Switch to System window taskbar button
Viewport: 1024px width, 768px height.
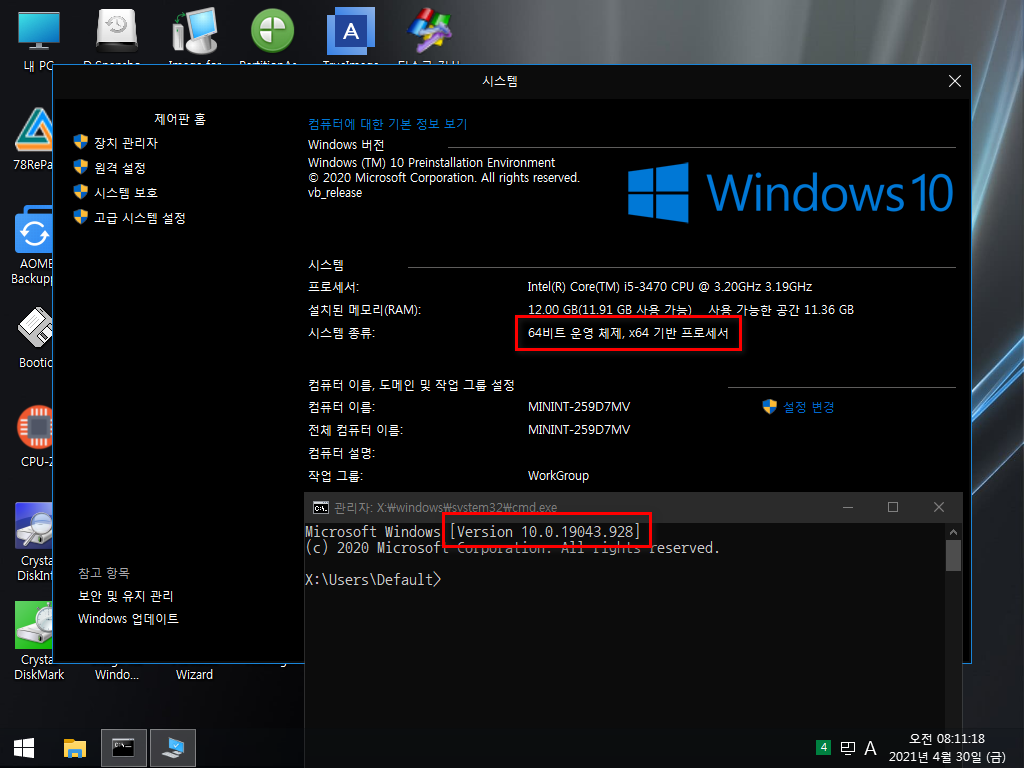pos(173,748)
